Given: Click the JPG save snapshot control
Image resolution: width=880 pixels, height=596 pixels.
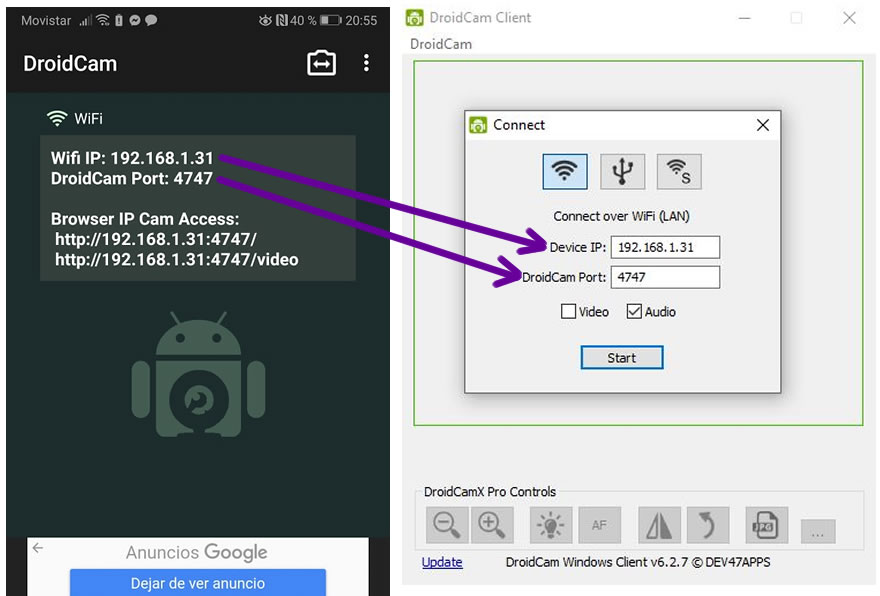Looking at the screenshot, I should click(x=767, y=525).
